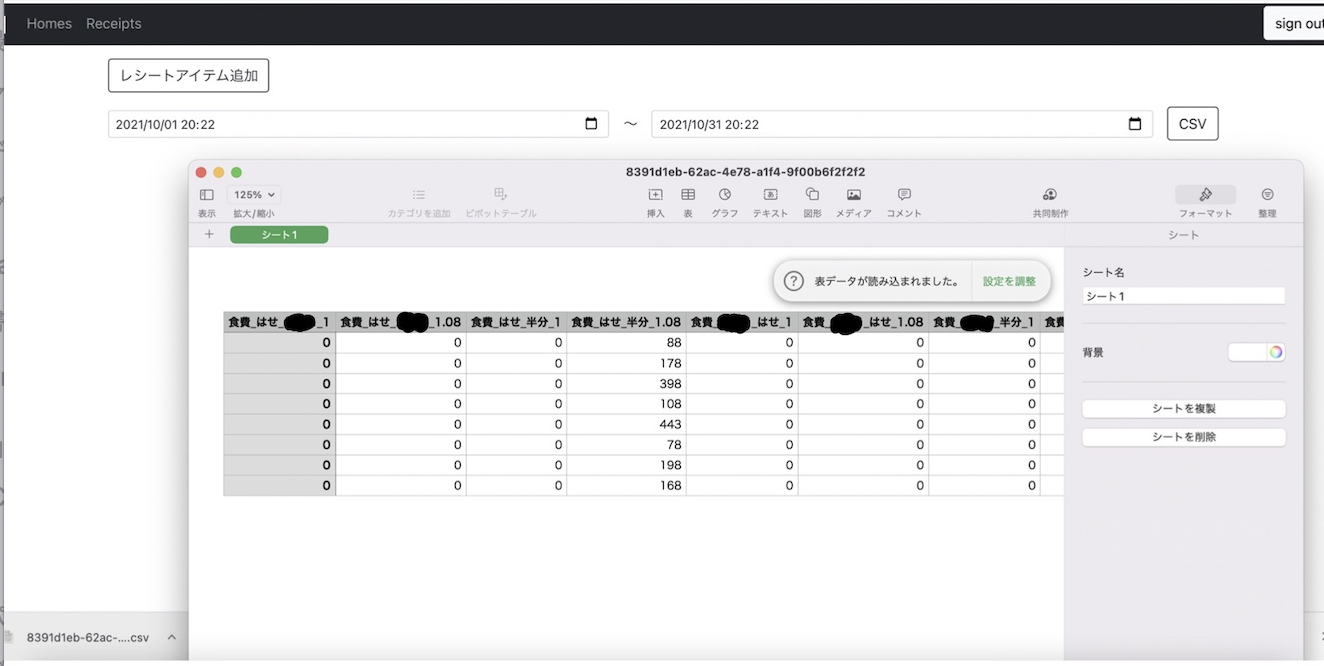Select the cell containing 88
This screenshot has height=666, width=1324.
(x=626, y=342)
